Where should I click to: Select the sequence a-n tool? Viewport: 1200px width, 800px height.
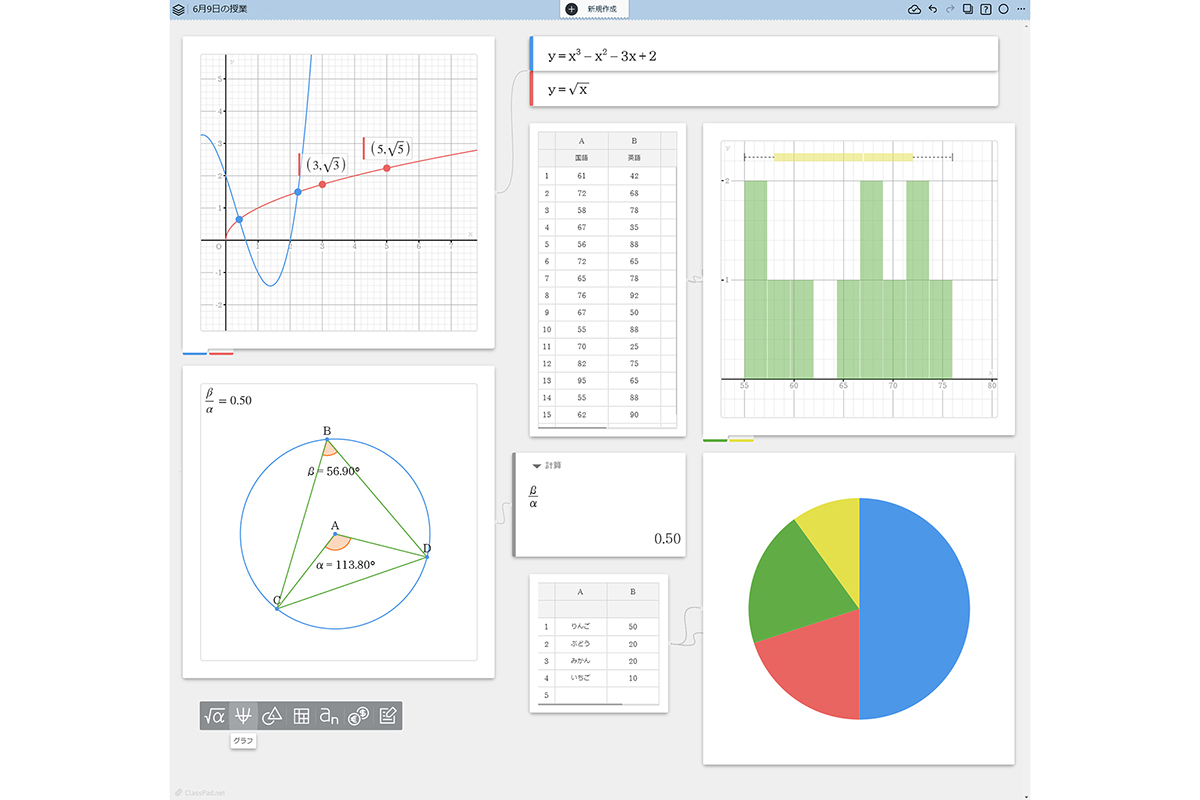tap(330, 716)
